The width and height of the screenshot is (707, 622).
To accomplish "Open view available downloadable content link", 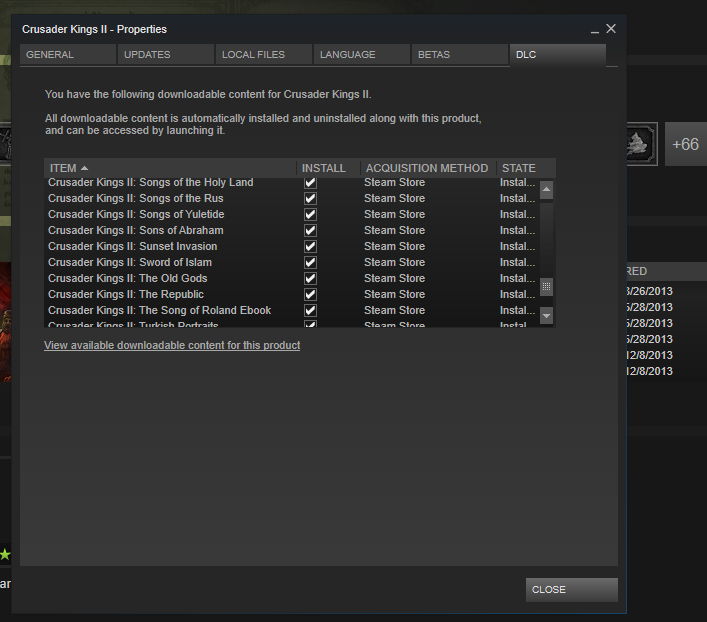I will (x=172, y=345).
